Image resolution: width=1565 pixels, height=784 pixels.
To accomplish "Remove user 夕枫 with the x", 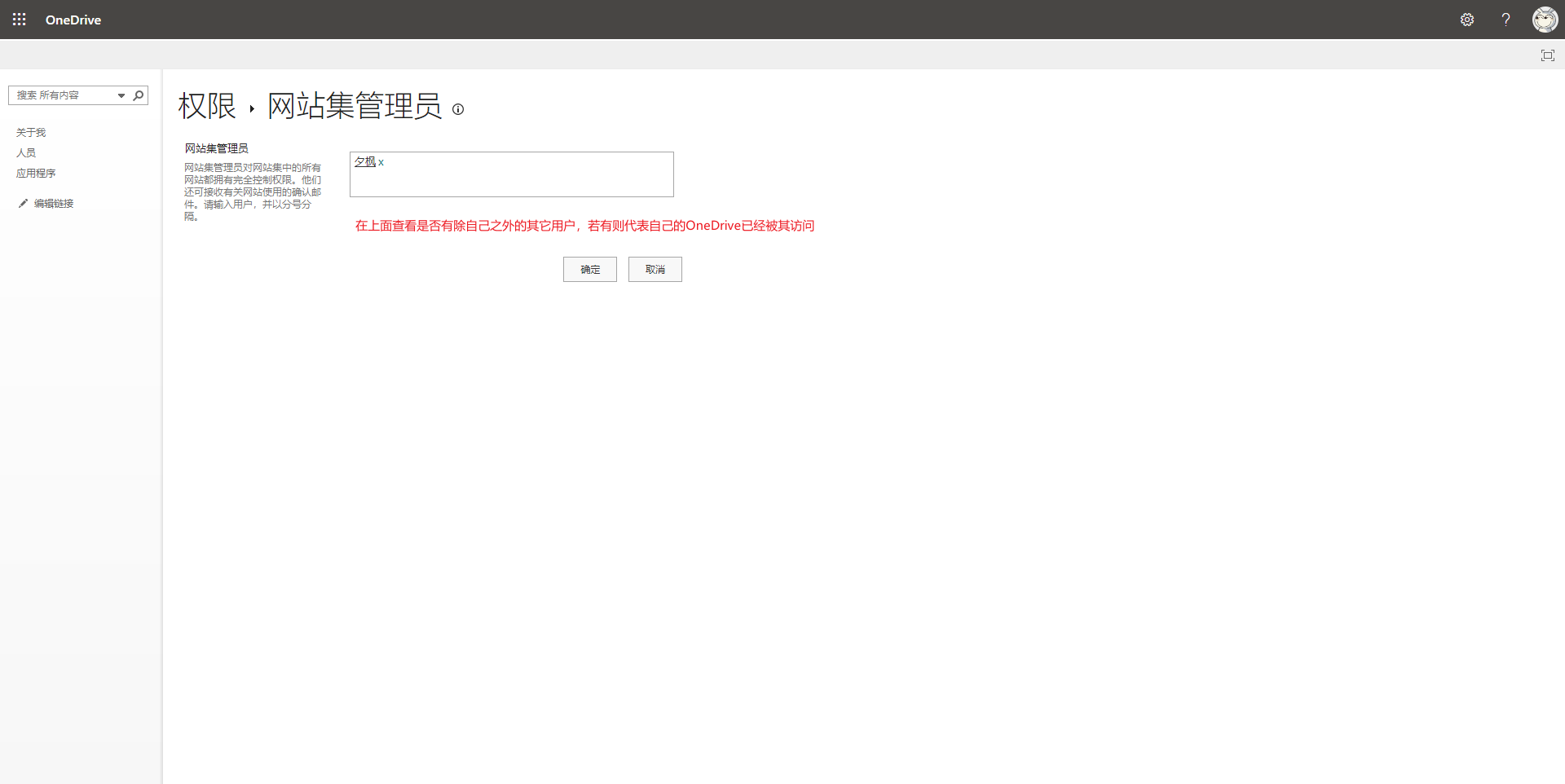I will pyautogui.click(x=381, y=163).
